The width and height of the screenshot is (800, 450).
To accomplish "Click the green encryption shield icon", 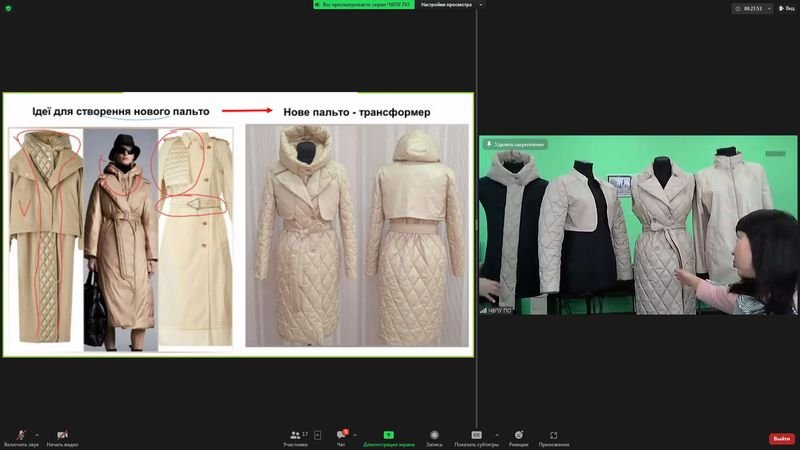I will tap(8, 8).
